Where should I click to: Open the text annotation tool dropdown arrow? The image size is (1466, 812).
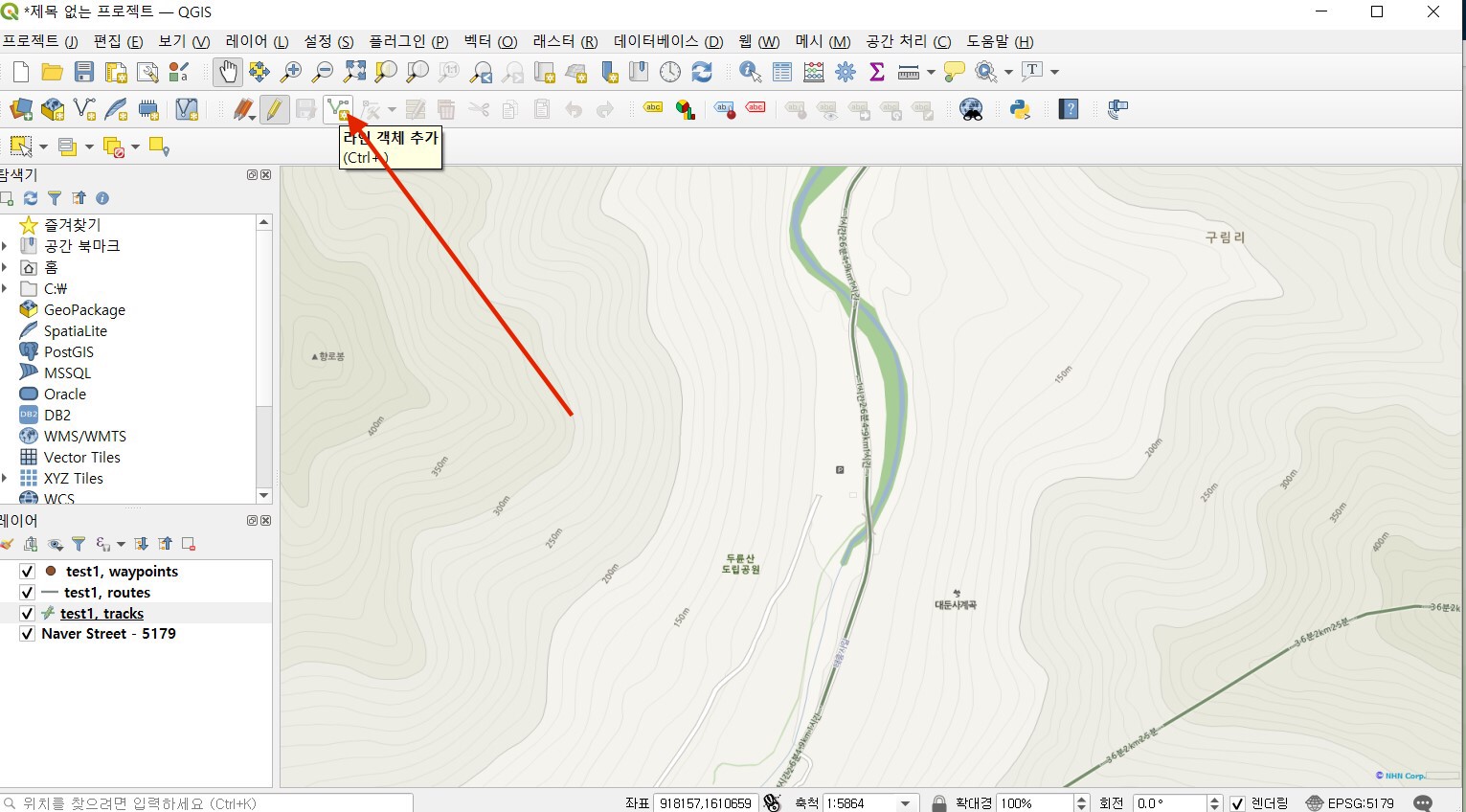click(1054, 73)
